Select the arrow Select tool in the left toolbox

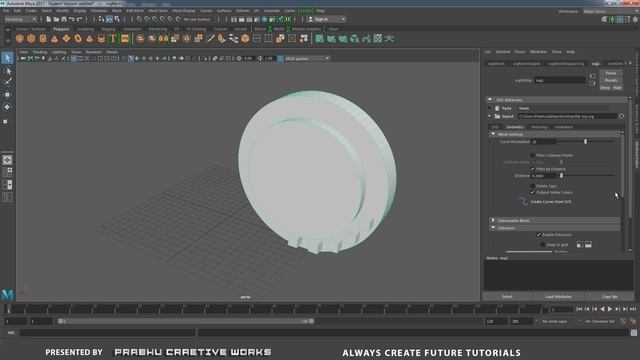click(7, 58)
